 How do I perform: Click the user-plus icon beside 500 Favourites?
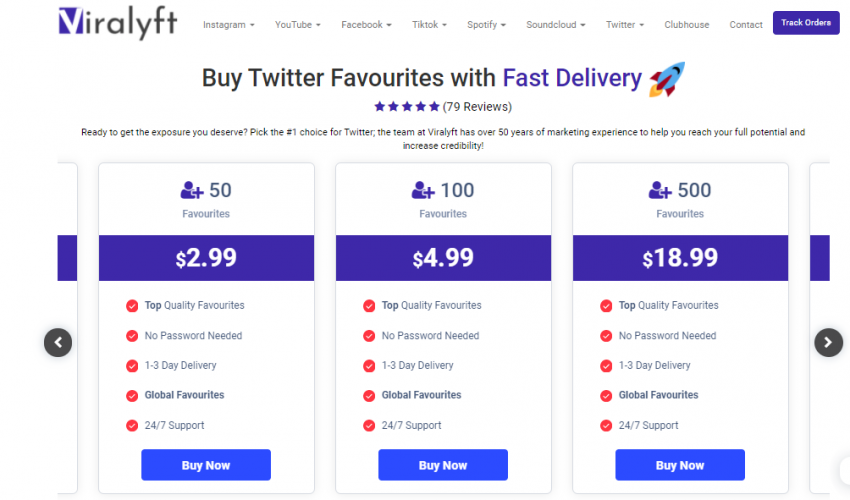coord(660,190)
